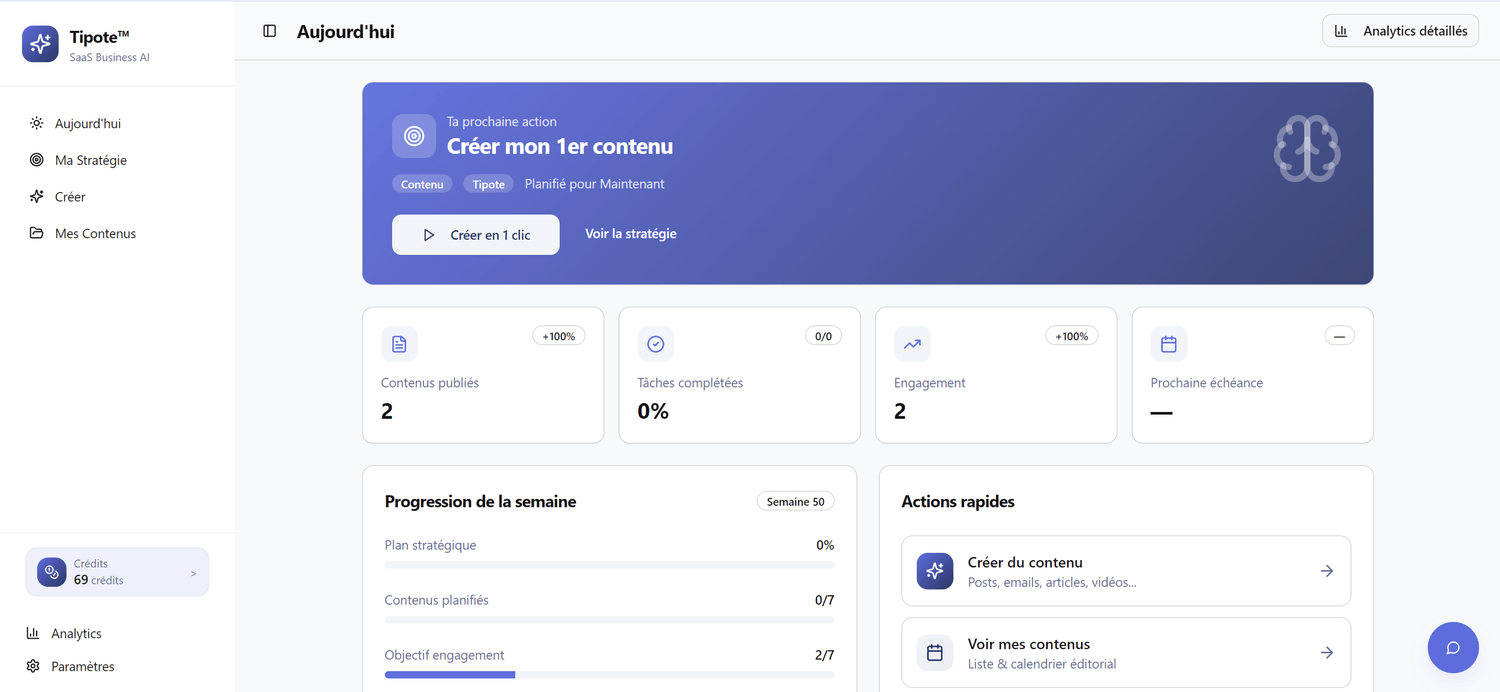The image size is (1500, 692).
Task: Click the Créer en 1 clic button
Action: tap(475, 234)
